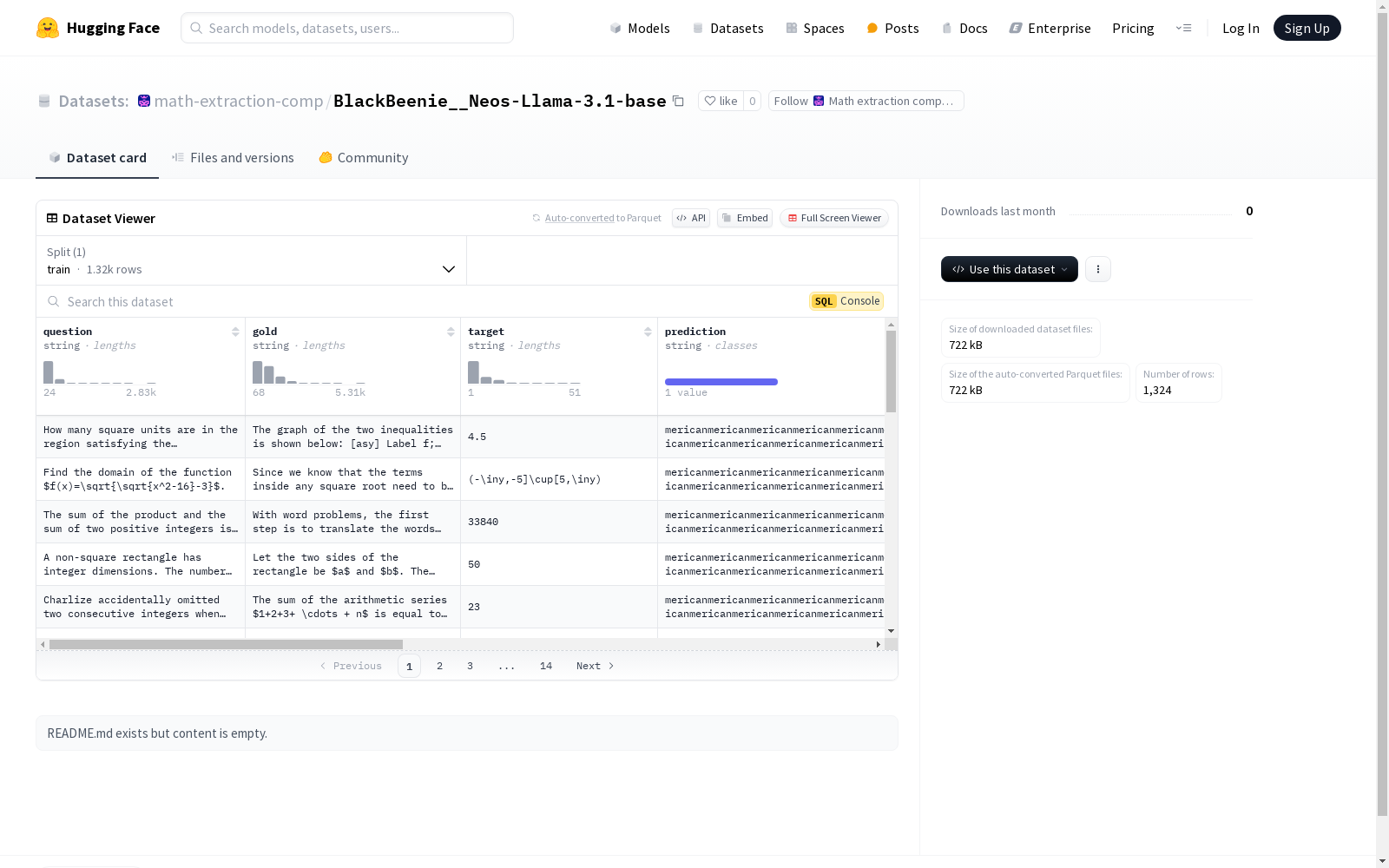Viewport: 1389px width, 868px height.
Task: Go to the Next page of rows
Action: point(596,666)
